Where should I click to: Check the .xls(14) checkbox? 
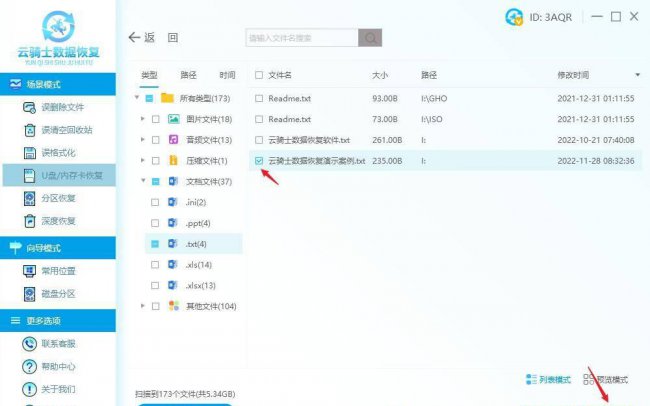155,265
